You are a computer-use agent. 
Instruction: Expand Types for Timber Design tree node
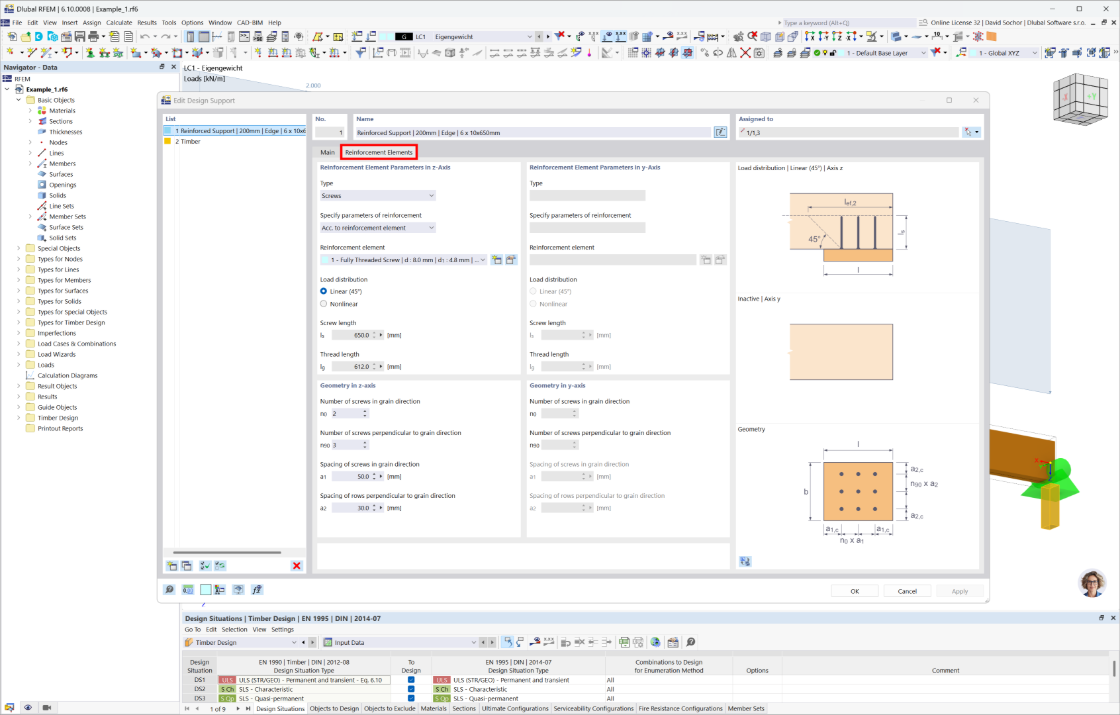[x=19, y=322]
